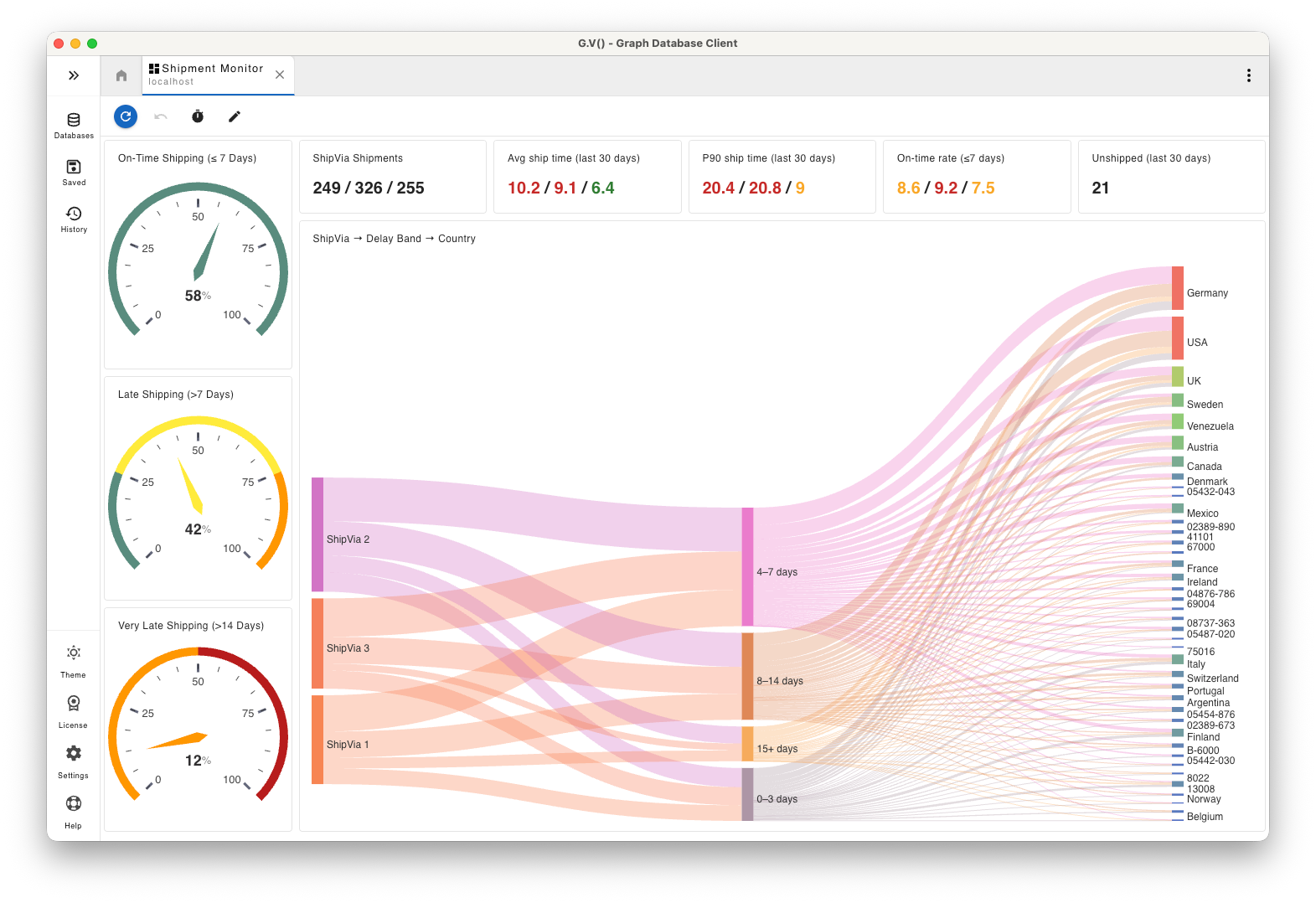The image size is (1316, 903).
Task: Open Saved queries
Action: coord(74,172)
